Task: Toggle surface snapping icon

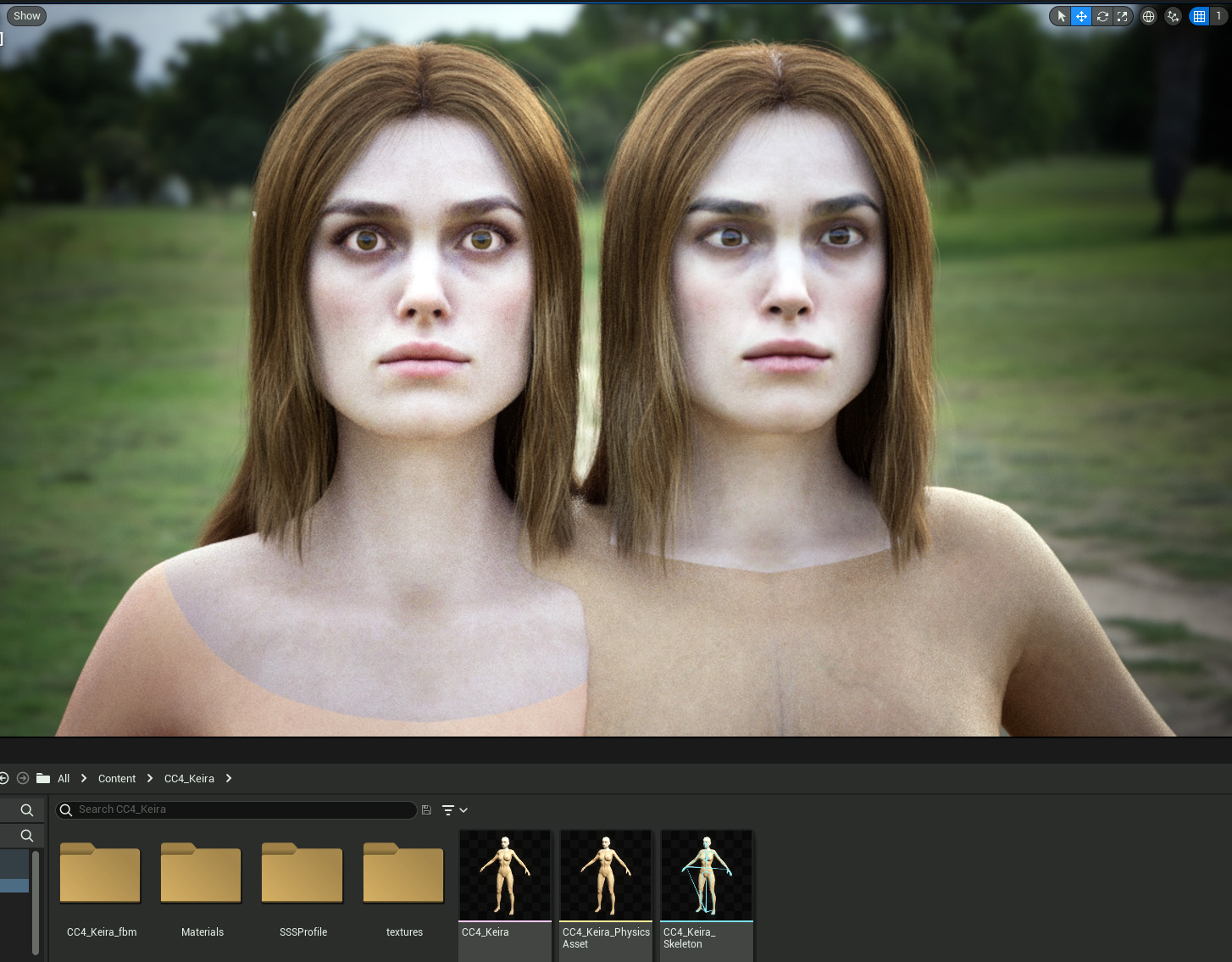Action: (x=1173, y=16)
